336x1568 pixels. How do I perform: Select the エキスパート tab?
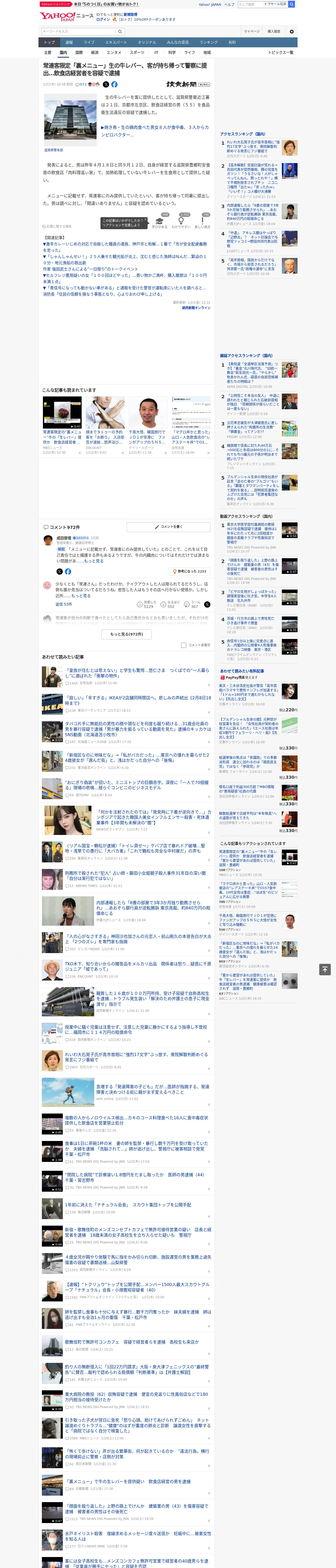tap(116, 43)
